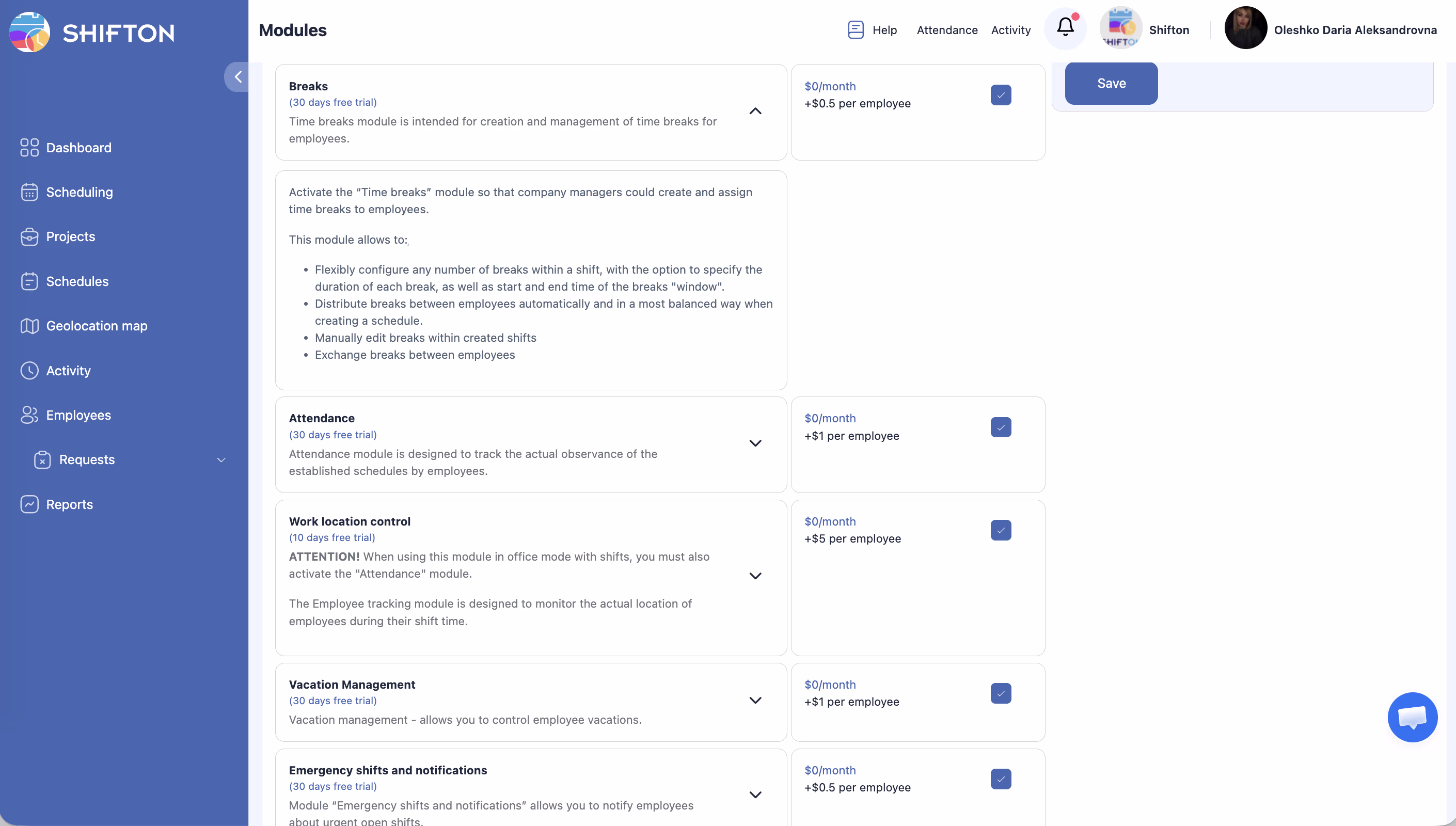
Task: Click the Projects briefcase icon
Action: (29, 236)
